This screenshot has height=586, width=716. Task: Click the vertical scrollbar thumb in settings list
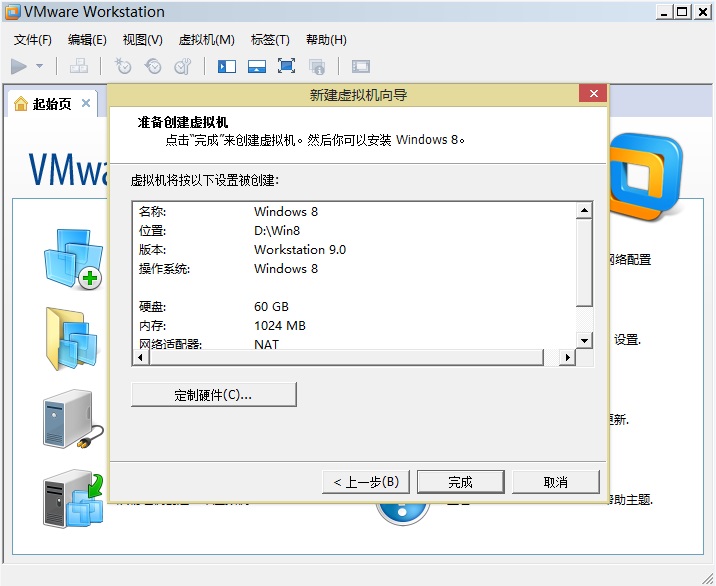tap(584, 263)
